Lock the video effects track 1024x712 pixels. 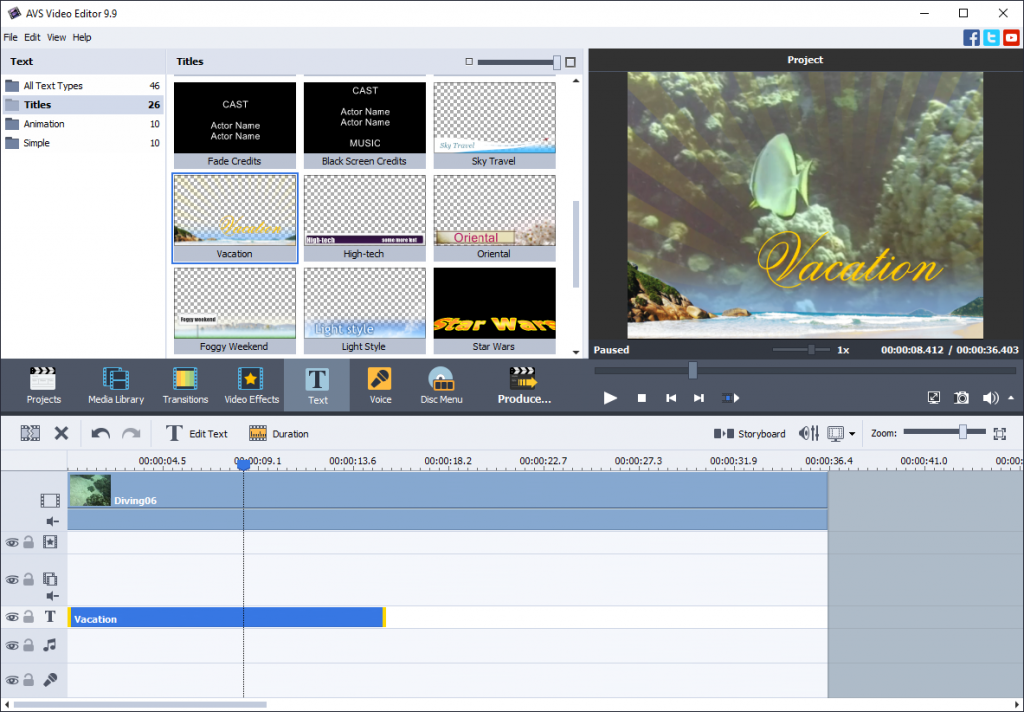(29, 542)
